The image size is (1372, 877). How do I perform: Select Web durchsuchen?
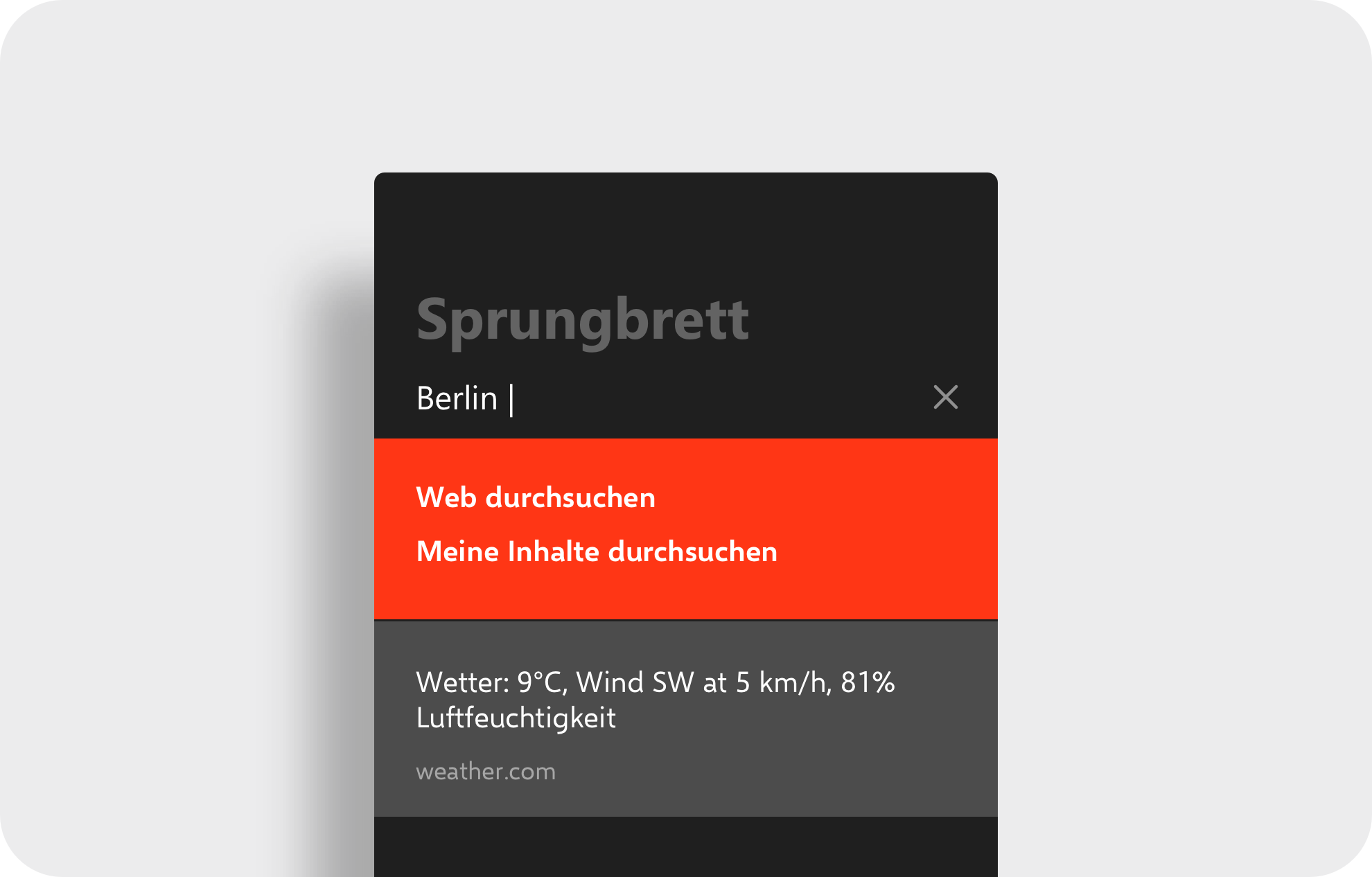point(536,497)
